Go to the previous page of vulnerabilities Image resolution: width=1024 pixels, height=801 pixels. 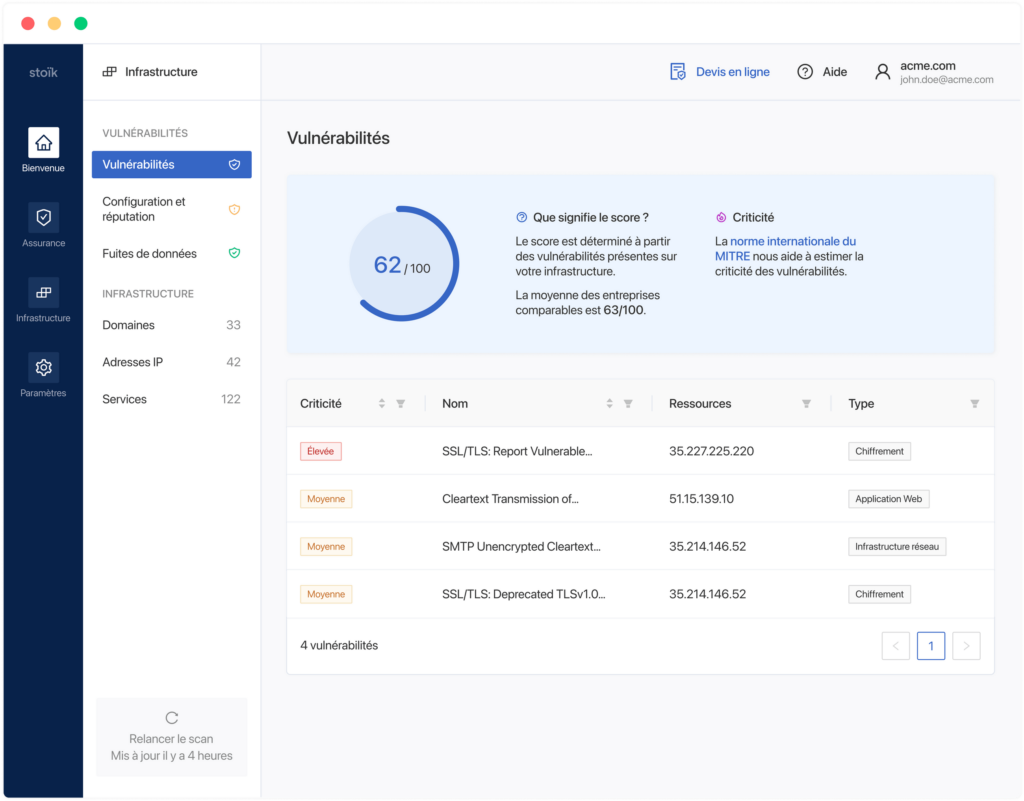point(896,646)
